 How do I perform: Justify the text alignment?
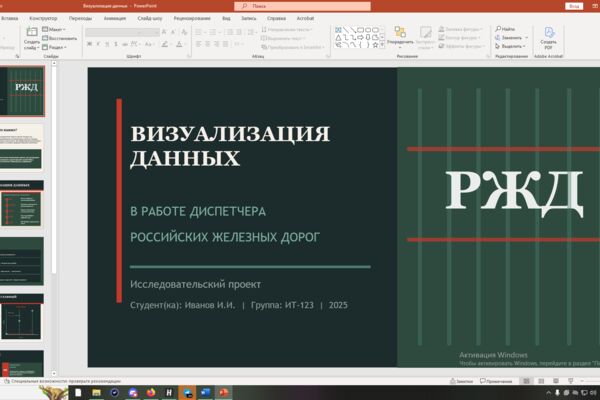226,44
